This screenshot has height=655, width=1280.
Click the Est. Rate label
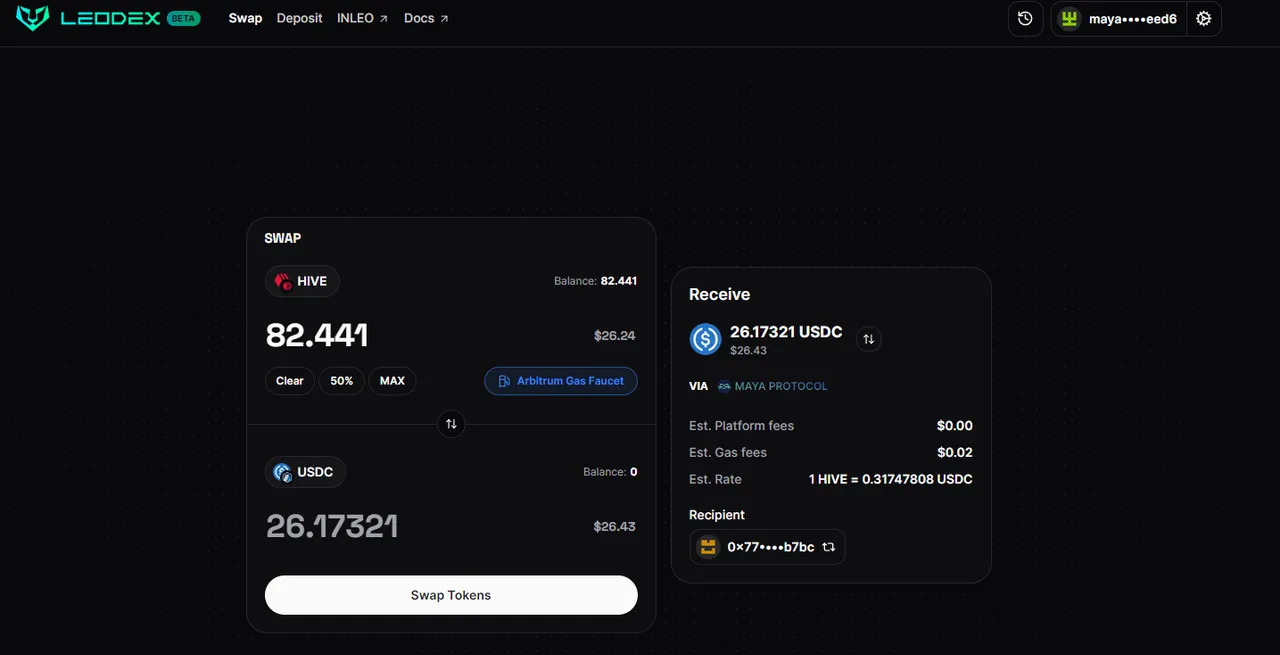(716, 479)
